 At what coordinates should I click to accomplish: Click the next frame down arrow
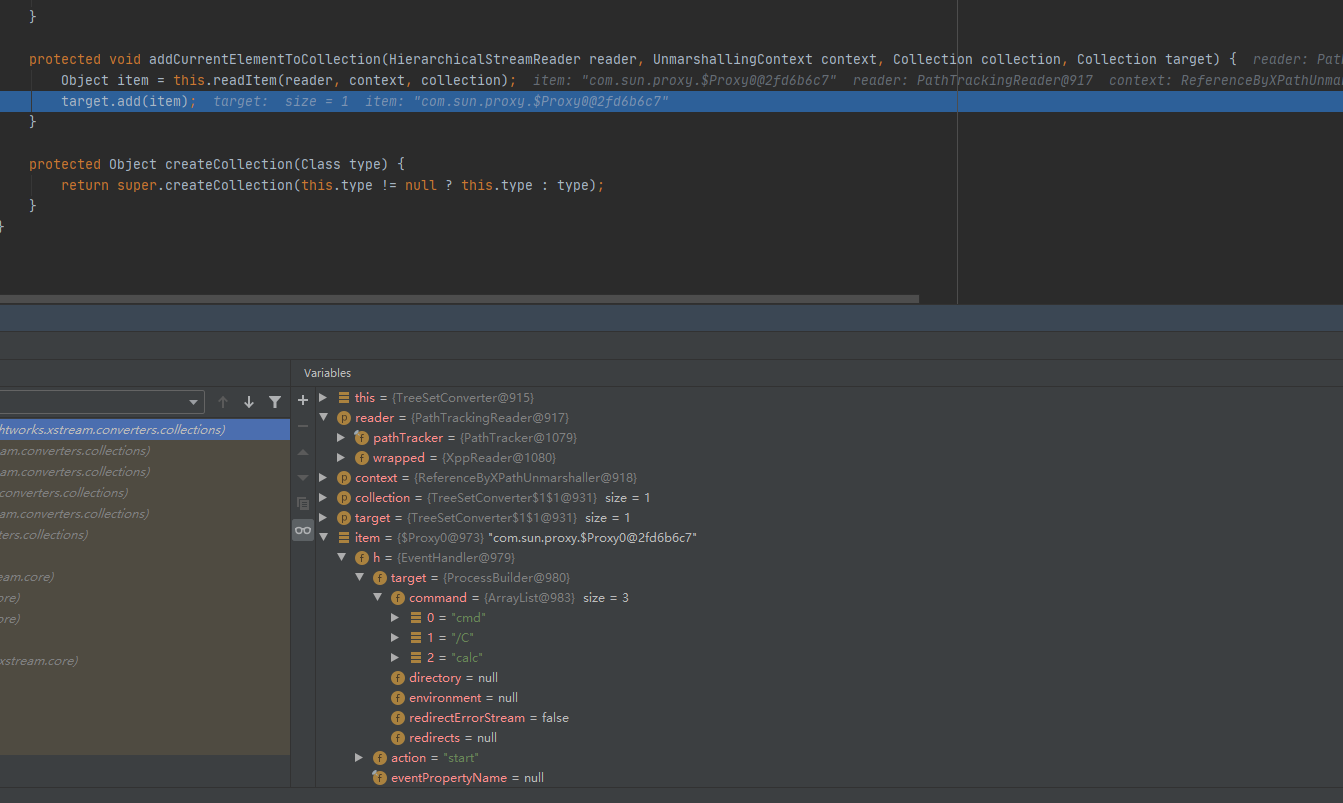[249, 402]
